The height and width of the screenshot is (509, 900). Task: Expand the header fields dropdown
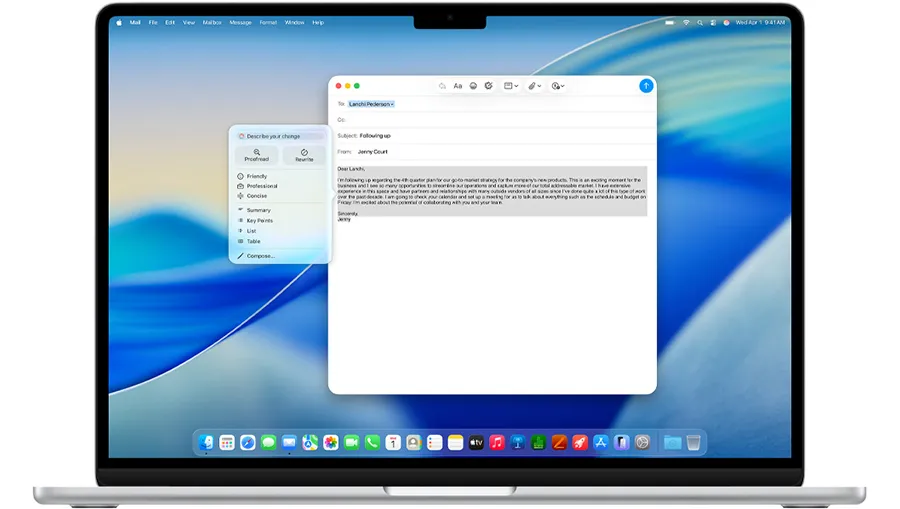tap(511, 86)
